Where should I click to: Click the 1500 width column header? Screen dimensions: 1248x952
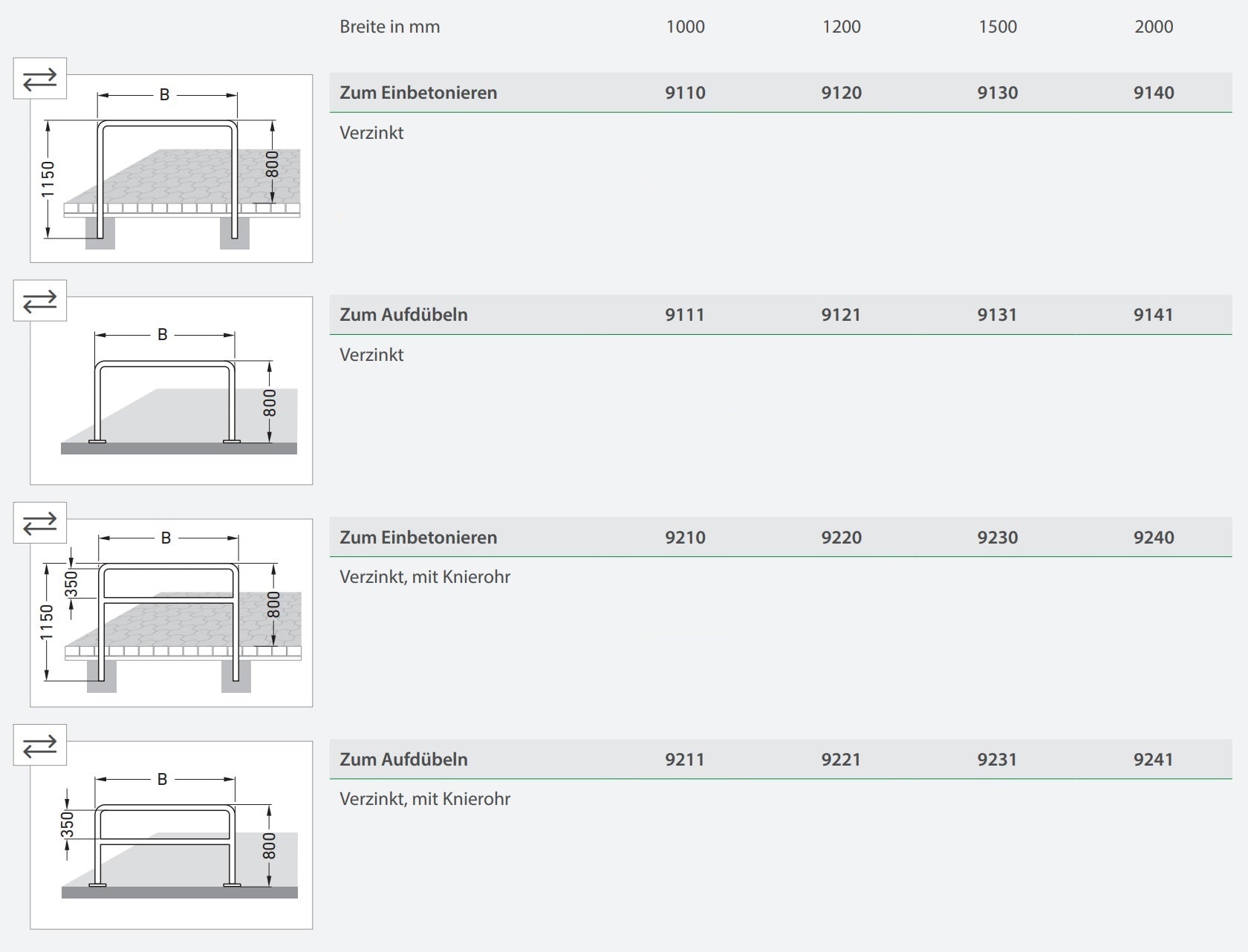coord(997,27)
